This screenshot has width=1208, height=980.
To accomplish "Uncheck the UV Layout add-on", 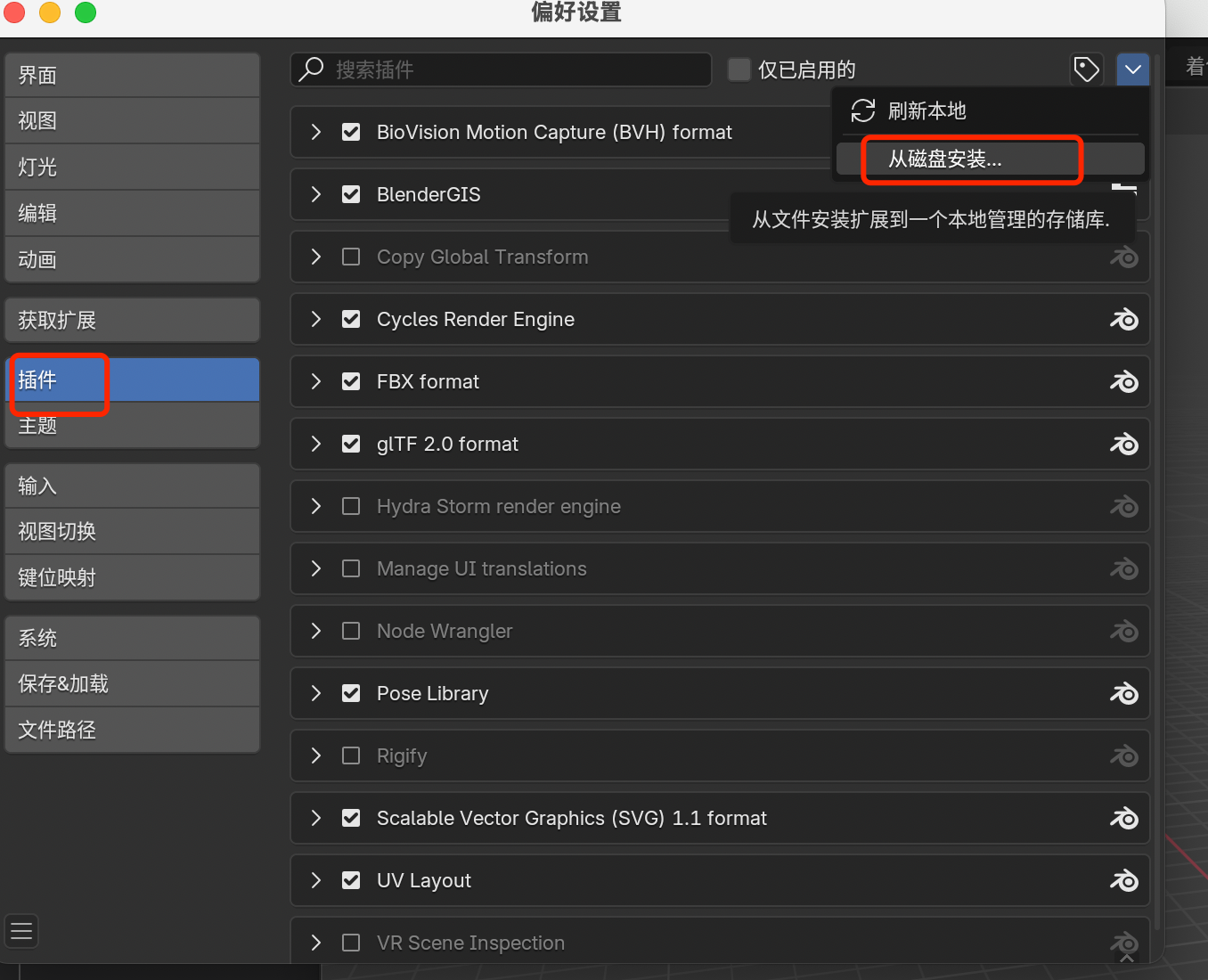I will pos(351,880).
